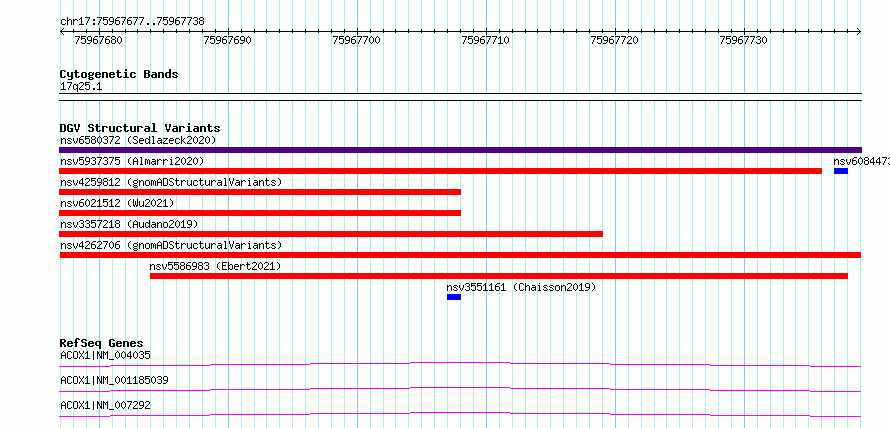
Task: Select the nsv5937375 (Almarri2020) red bar
Action: (440, 171)
